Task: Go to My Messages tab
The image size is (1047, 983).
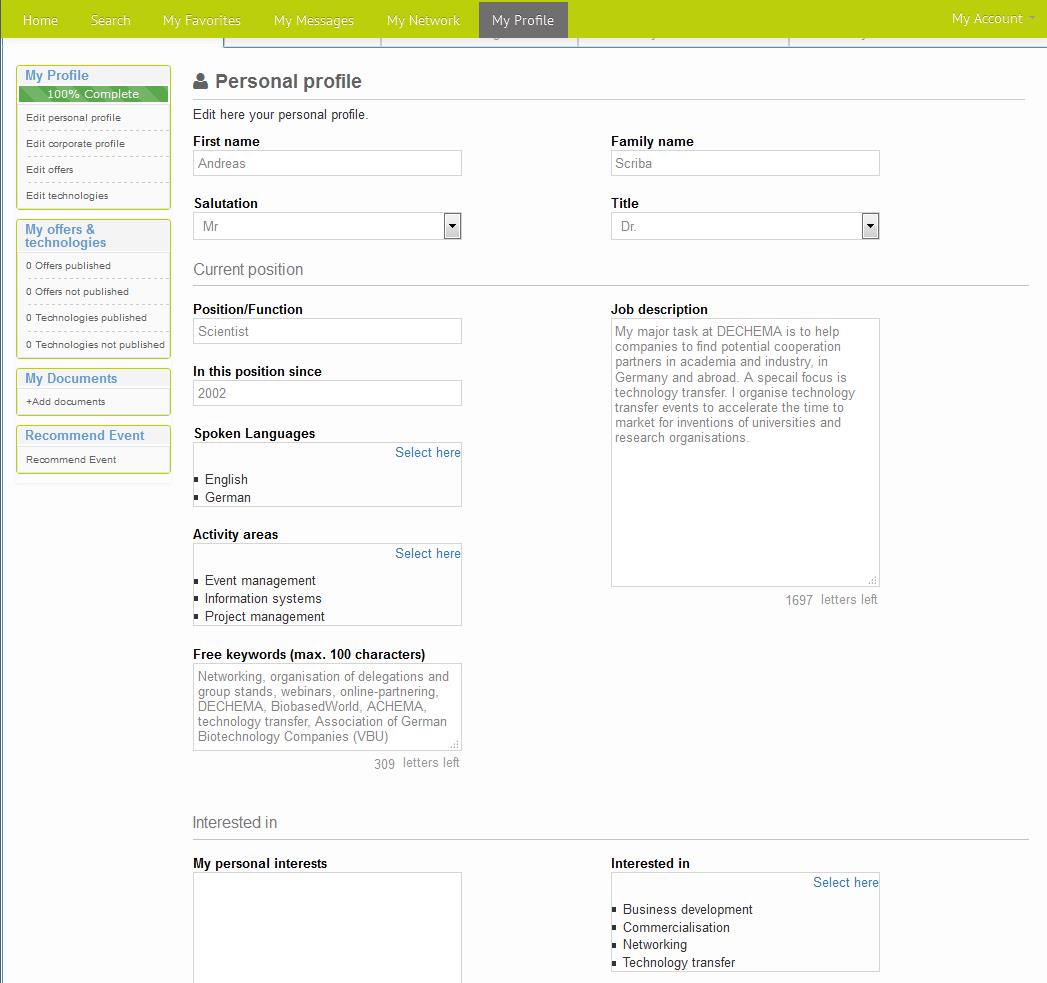Action: pyautogui.click(x=313, y=20)
